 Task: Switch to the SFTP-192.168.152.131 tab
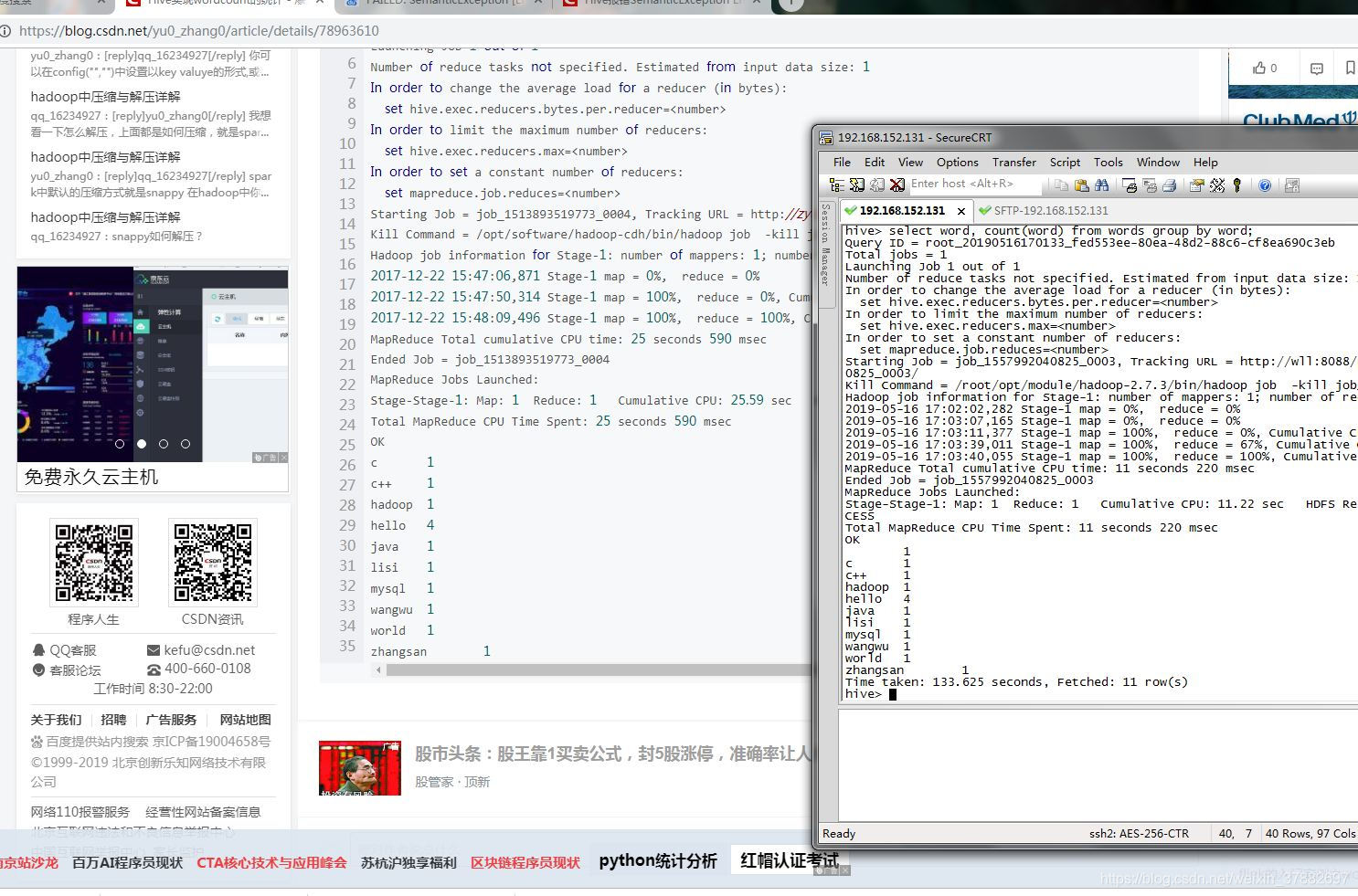click(1044, 210)
